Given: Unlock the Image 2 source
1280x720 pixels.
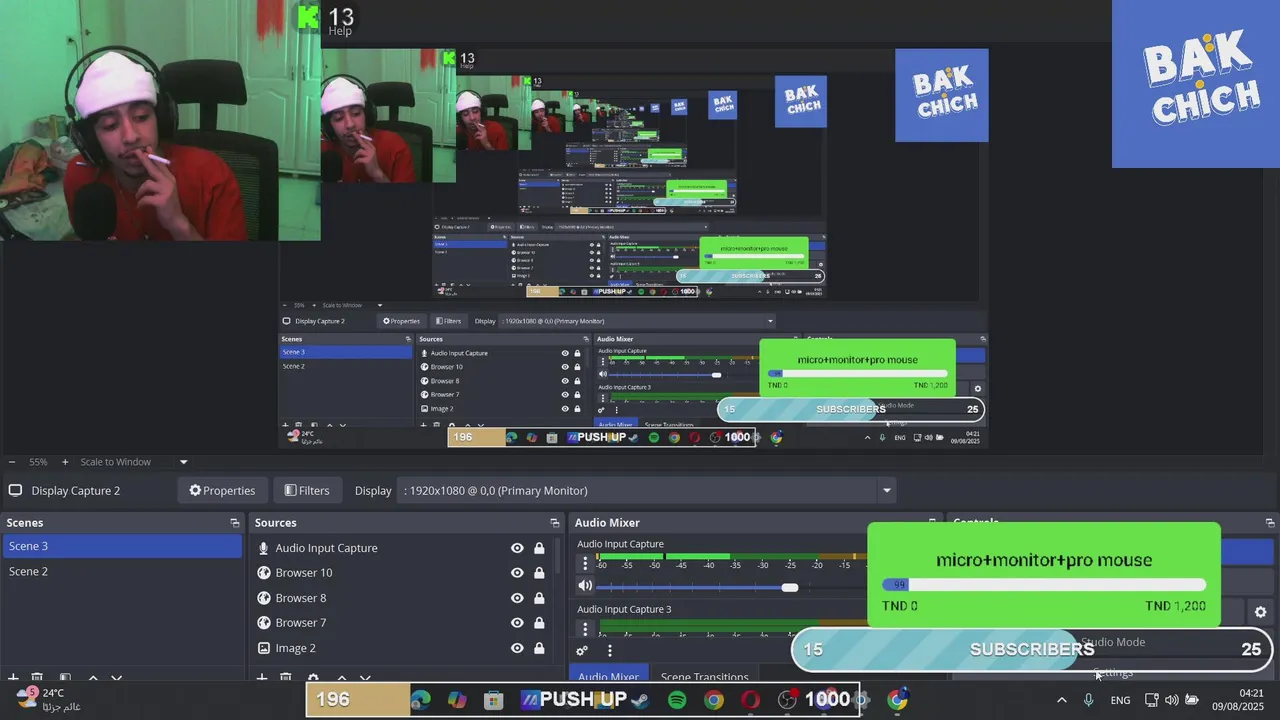Looking at the screenshot, I should click(x=539, y=648).
